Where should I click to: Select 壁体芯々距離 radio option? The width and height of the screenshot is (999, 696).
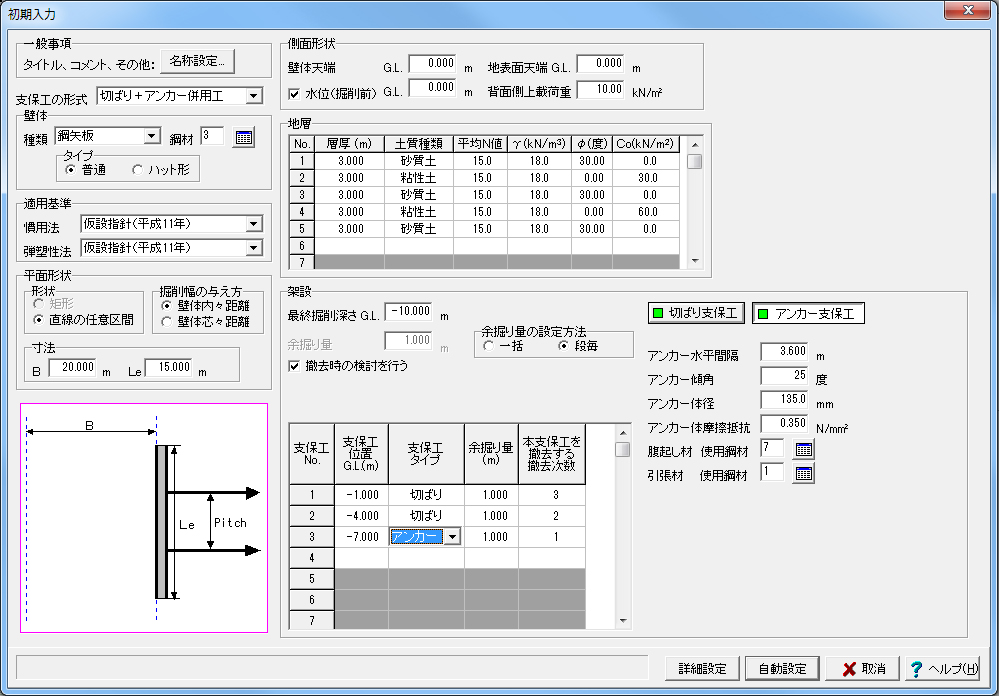[166, 321]
